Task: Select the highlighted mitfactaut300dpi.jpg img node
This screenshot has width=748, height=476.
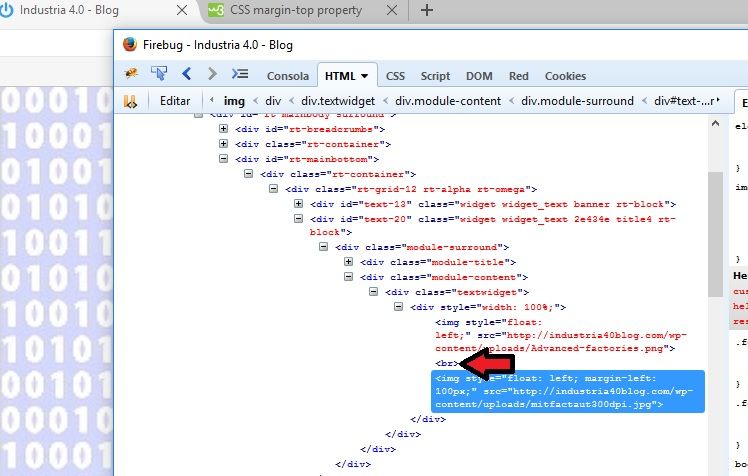Action: [x=568, y=391]
